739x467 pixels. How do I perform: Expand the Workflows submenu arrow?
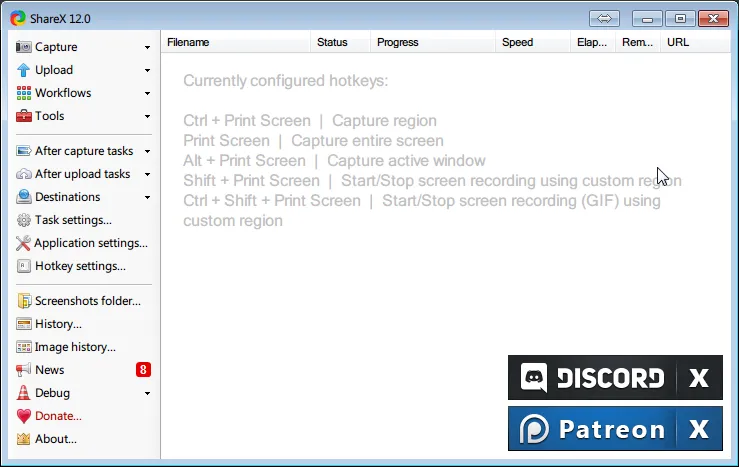click(x=148, y=94)
